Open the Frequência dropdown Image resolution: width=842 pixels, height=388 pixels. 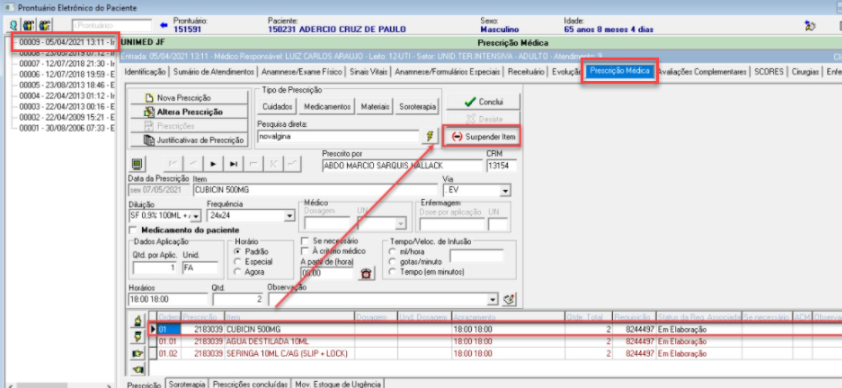(289, 216)
